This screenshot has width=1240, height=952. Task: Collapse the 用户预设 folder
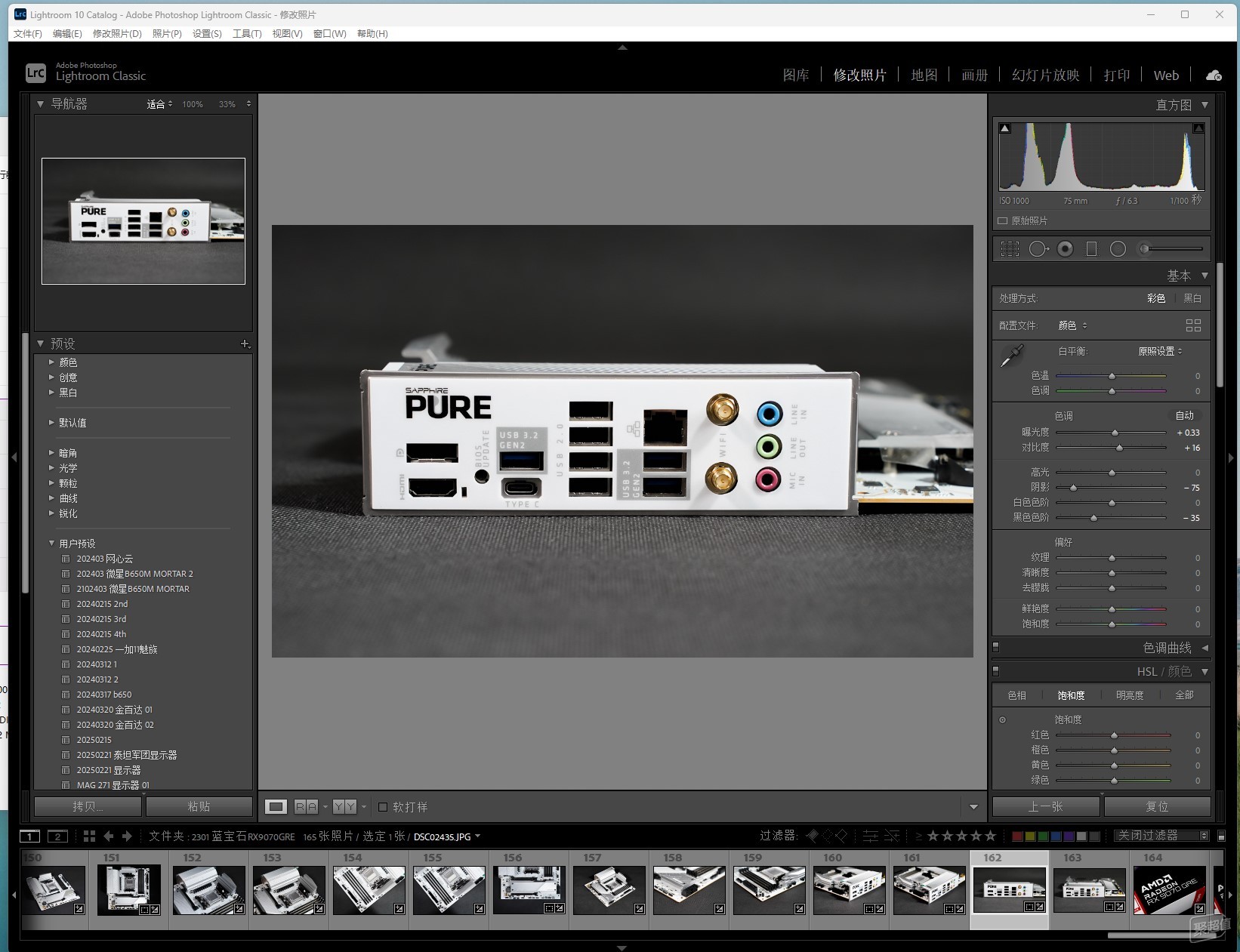(51, 544)
